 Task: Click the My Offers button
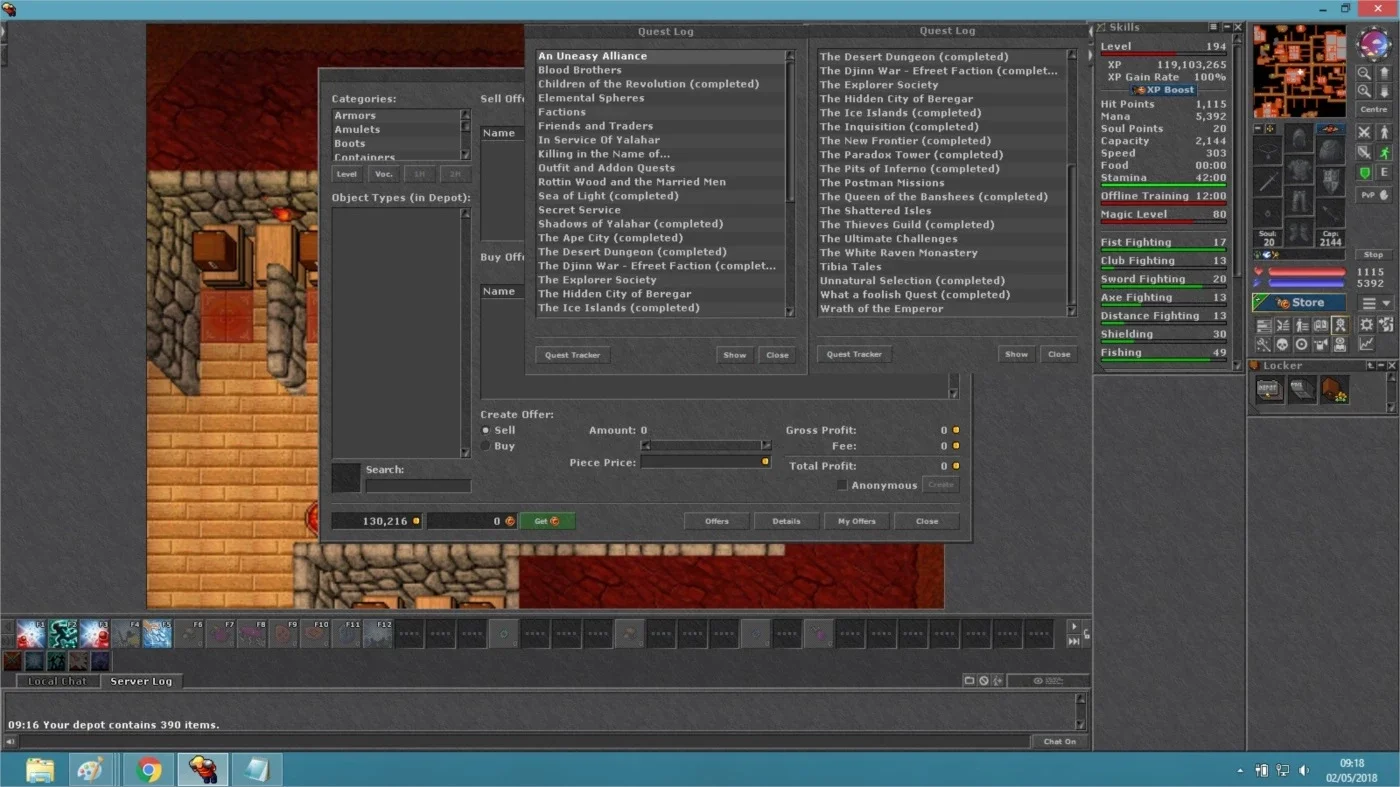point(857,521)
